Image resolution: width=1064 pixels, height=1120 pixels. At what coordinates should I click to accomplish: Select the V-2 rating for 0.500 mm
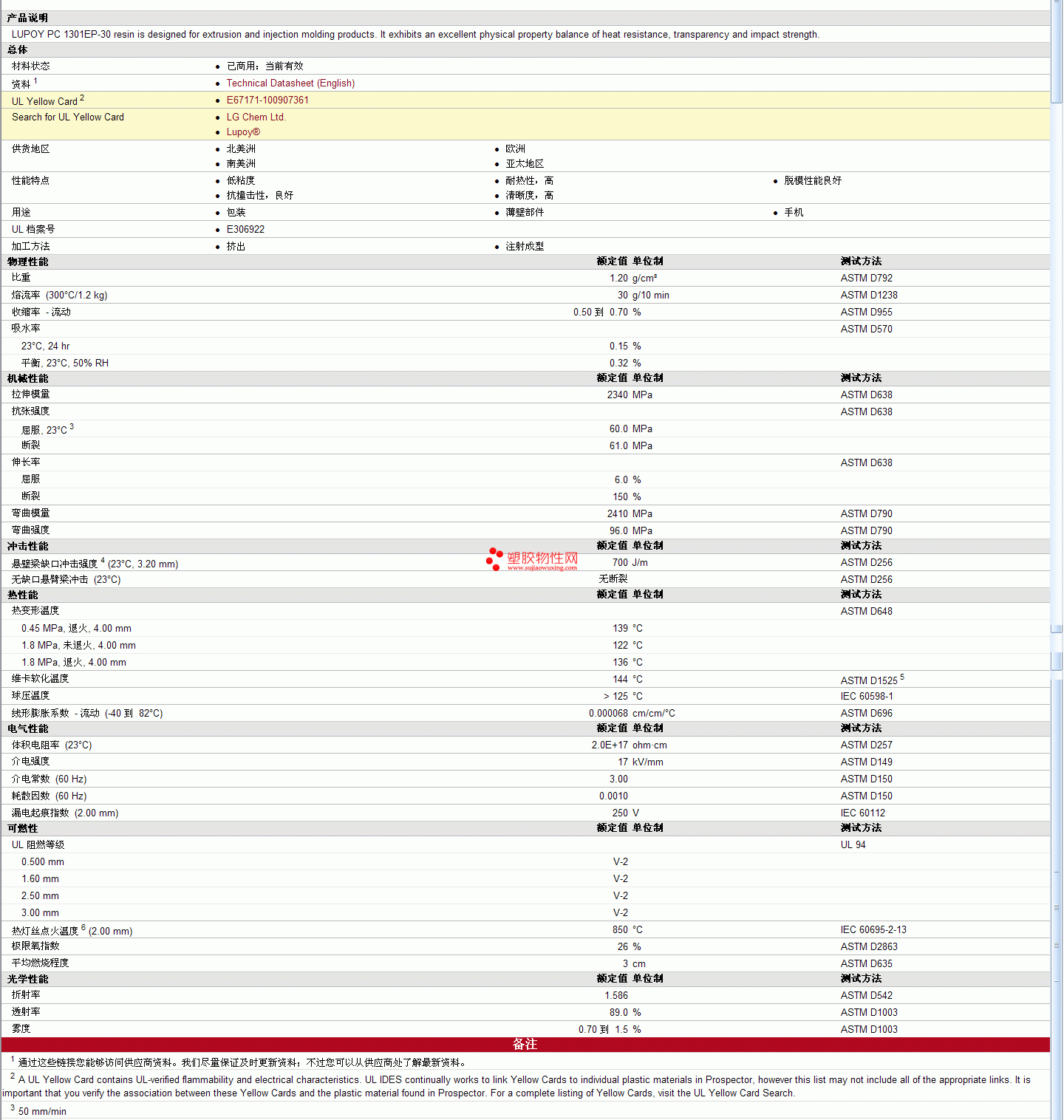pos(621,862)
